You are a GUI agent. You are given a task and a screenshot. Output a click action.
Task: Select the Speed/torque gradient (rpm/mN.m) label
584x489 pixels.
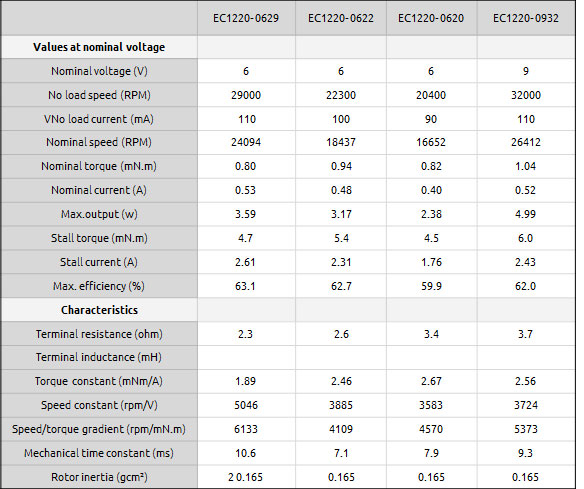click(x=99, y=429)
